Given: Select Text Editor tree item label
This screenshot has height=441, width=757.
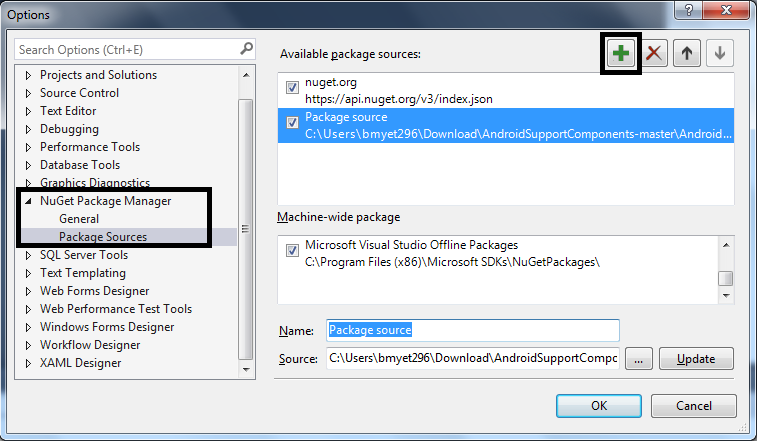Looking at the screenshot, I should [68, 111].
